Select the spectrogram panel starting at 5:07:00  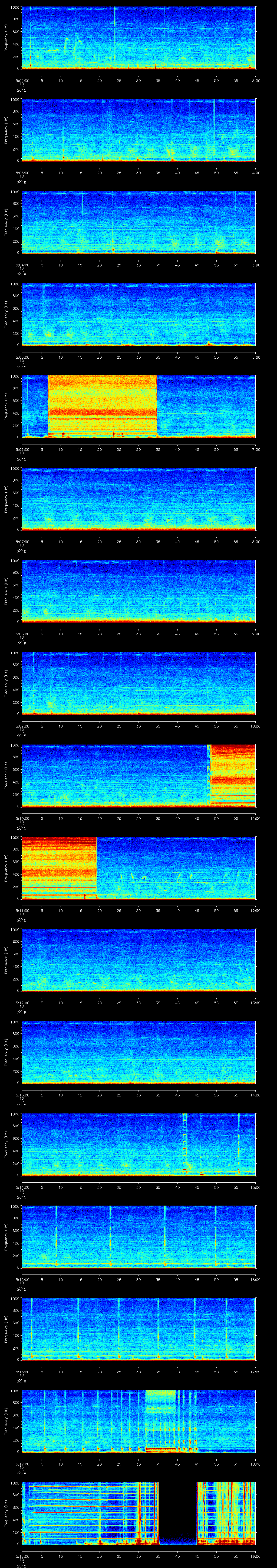(x=139, y=499)
